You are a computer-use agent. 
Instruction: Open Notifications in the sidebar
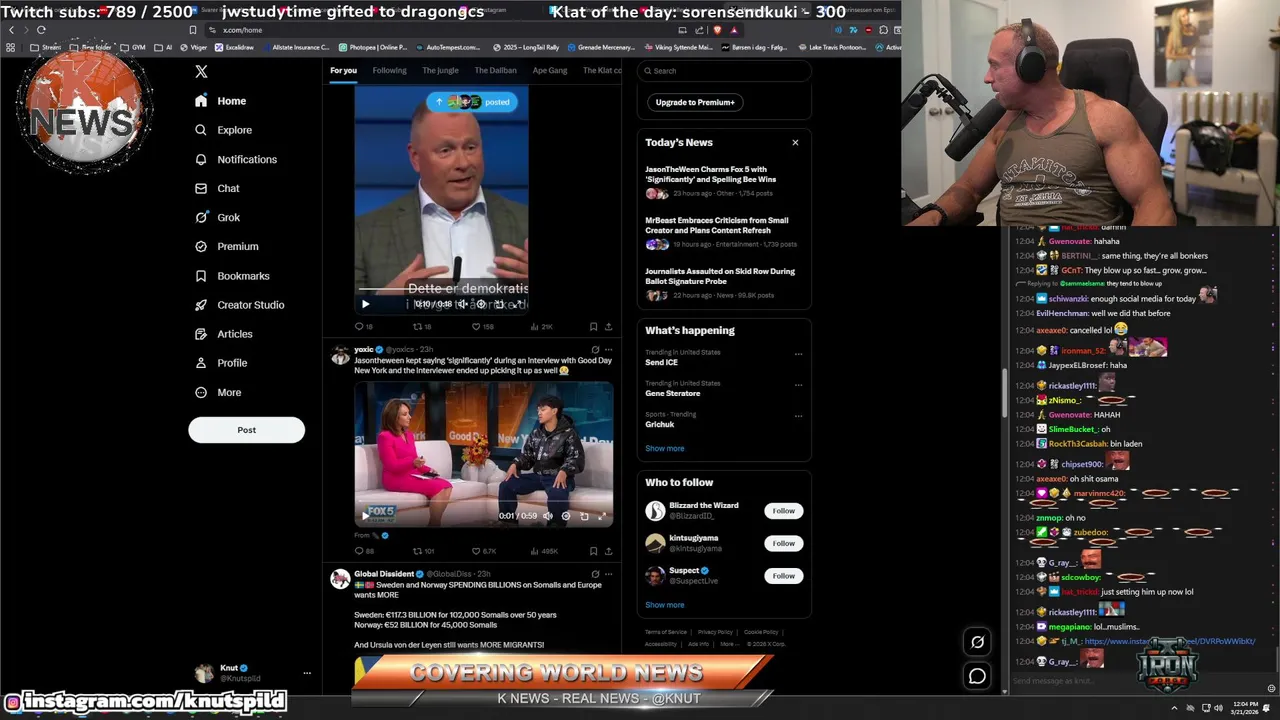click(235, 159)
